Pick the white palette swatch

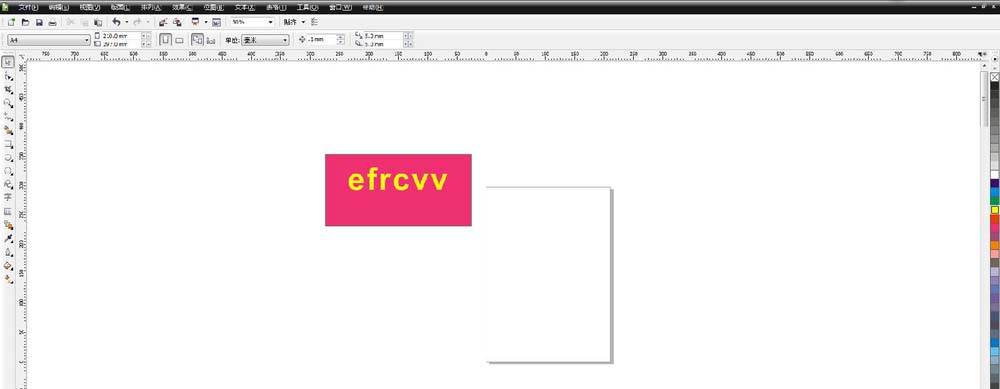coord(994,175)
